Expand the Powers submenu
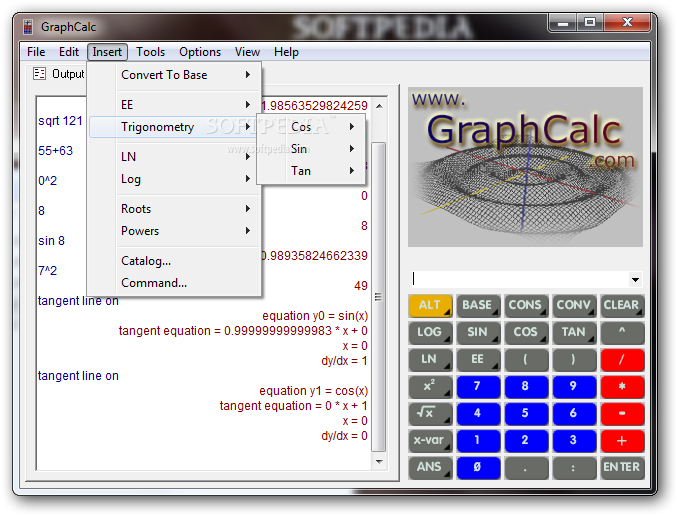 [x=175, y=231]
